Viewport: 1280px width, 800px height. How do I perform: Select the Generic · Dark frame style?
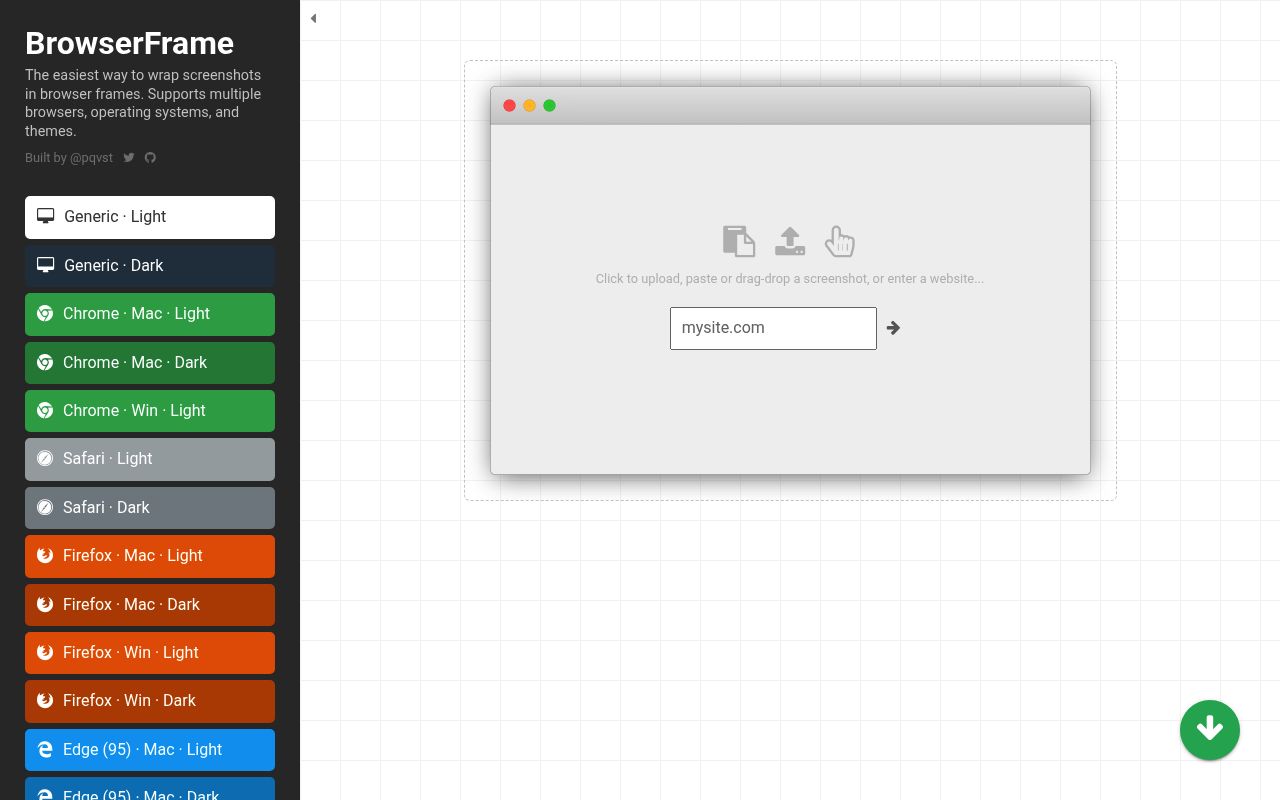click(150, 265)
